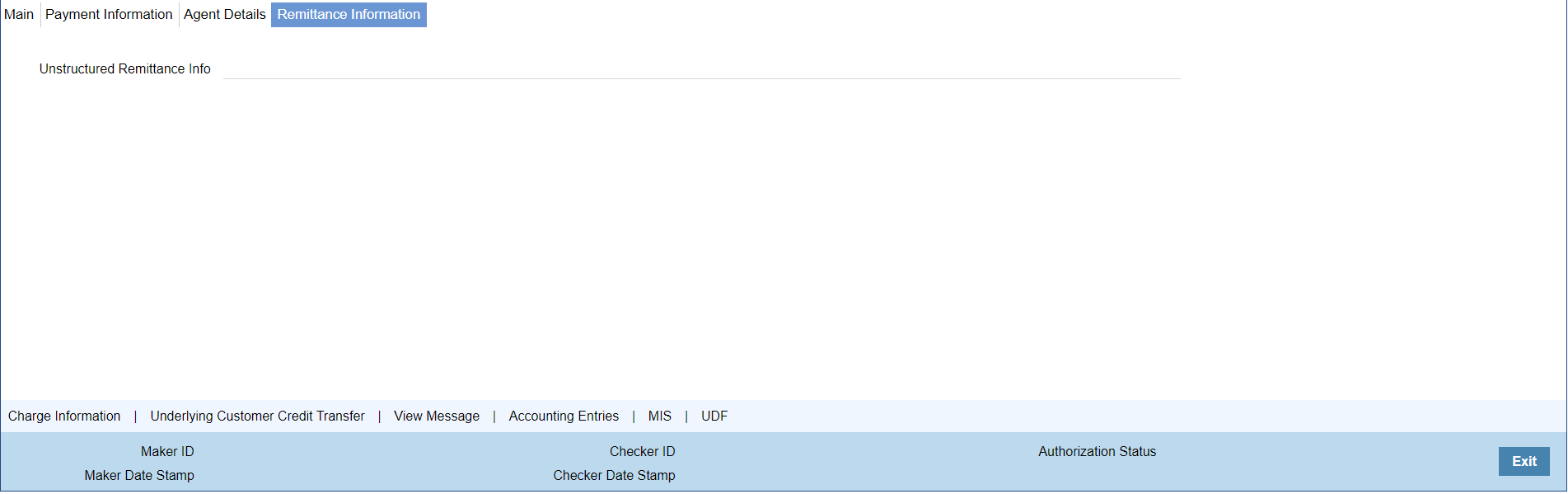Open the UDF link
Viewport: 1568px width, 494px height.
point(714,416)
